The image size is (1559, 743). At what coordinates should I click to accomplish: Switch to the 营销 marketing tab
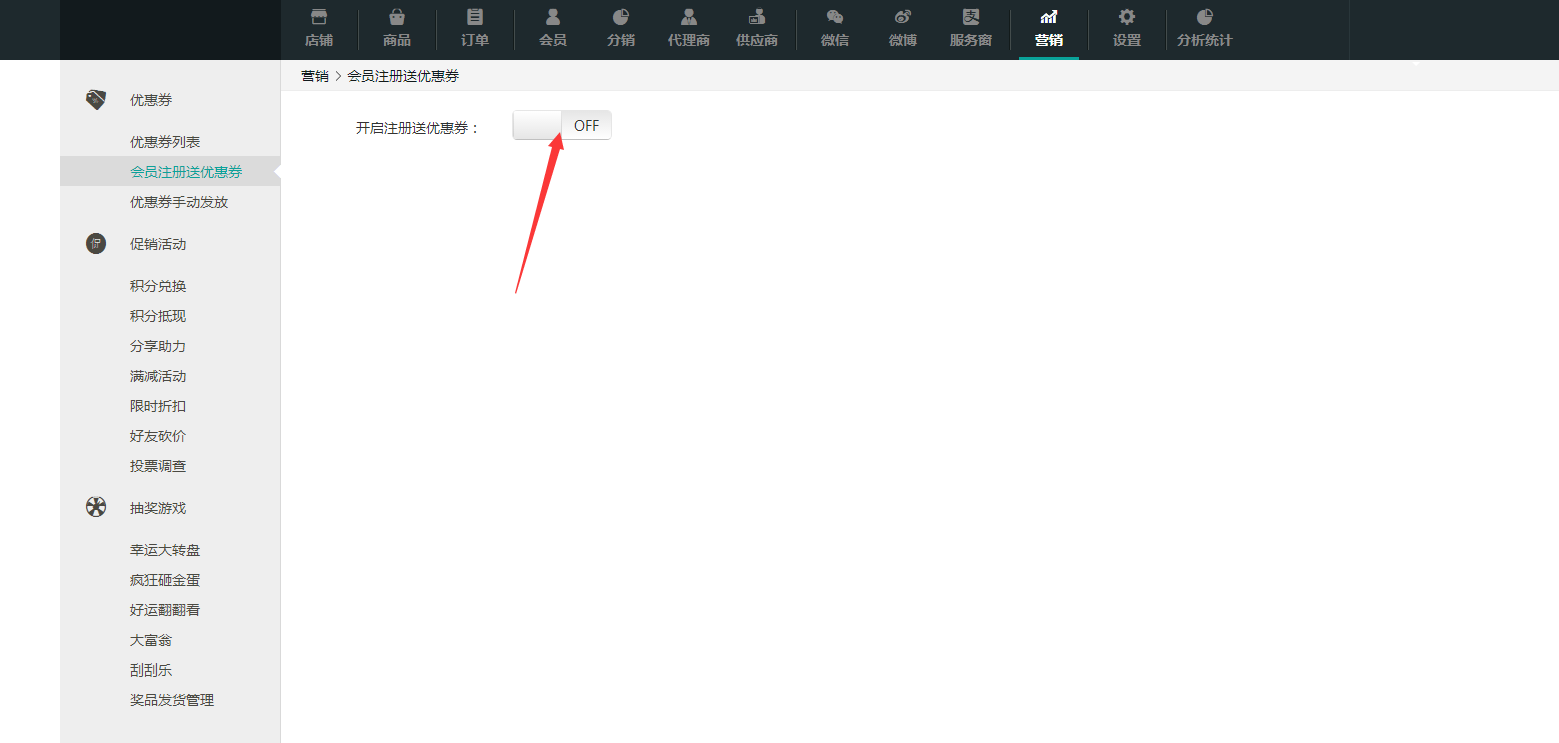point(1049,29)
